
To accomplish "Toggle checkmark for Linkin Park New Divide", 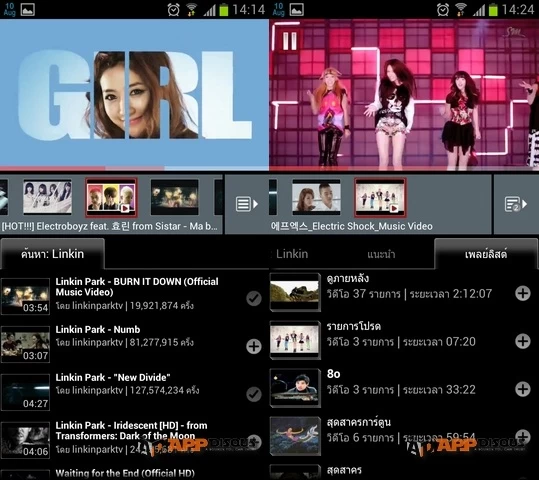I will [254, 394].
